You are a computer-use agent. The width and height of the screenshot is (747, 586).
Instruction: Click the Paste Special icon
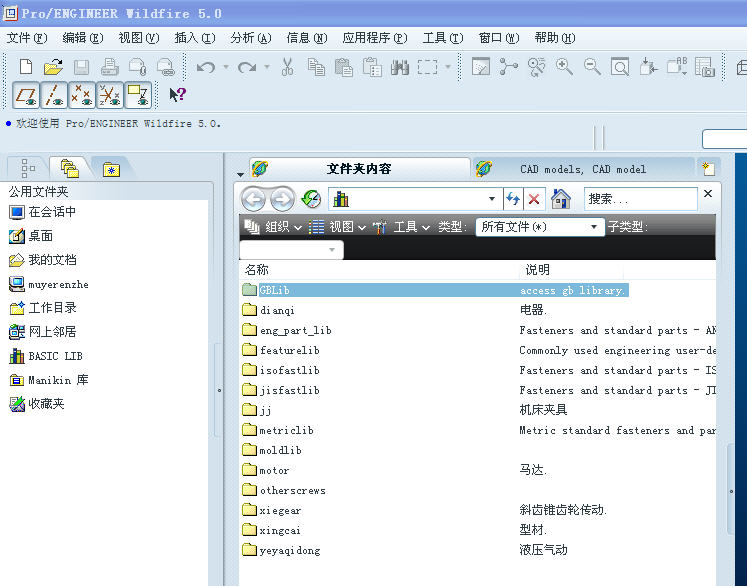click(x=372, y=67)
